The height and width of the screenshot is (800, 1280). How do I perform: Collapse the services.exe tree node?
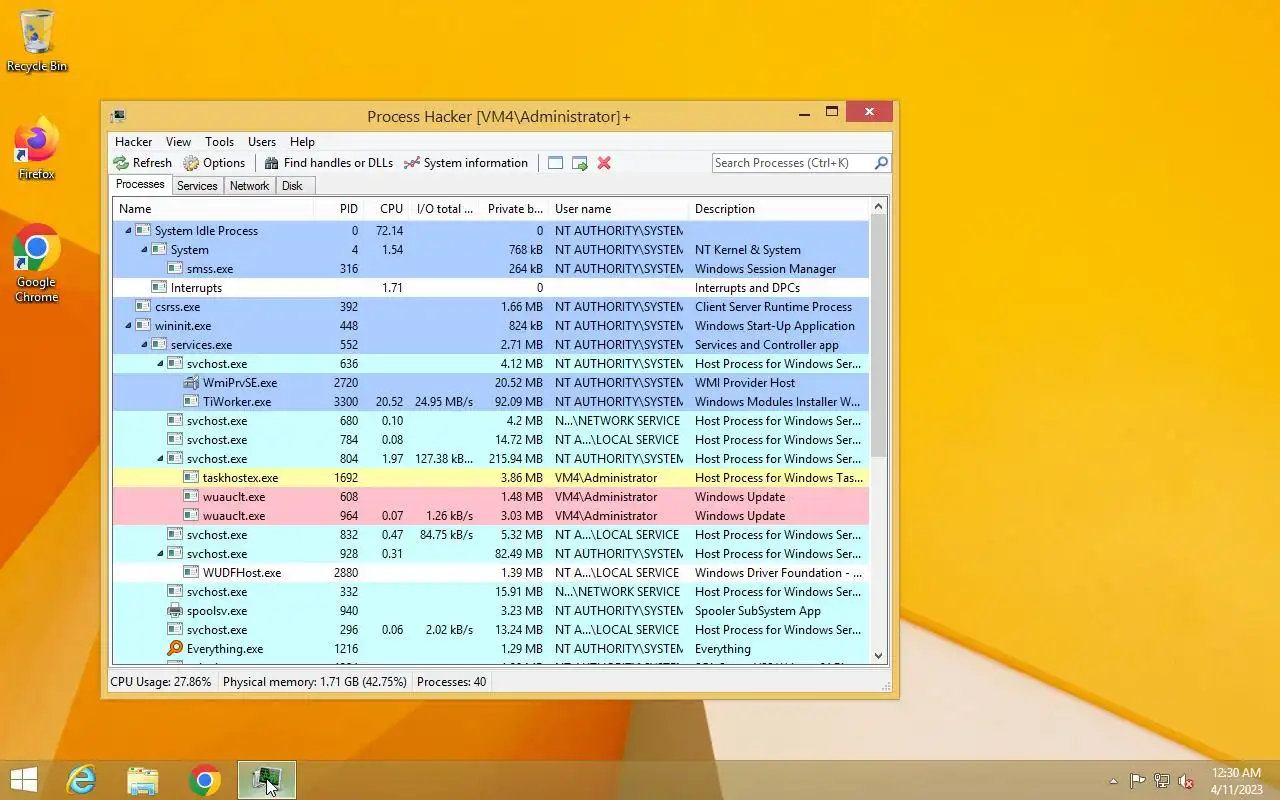(x=144, y=345)
